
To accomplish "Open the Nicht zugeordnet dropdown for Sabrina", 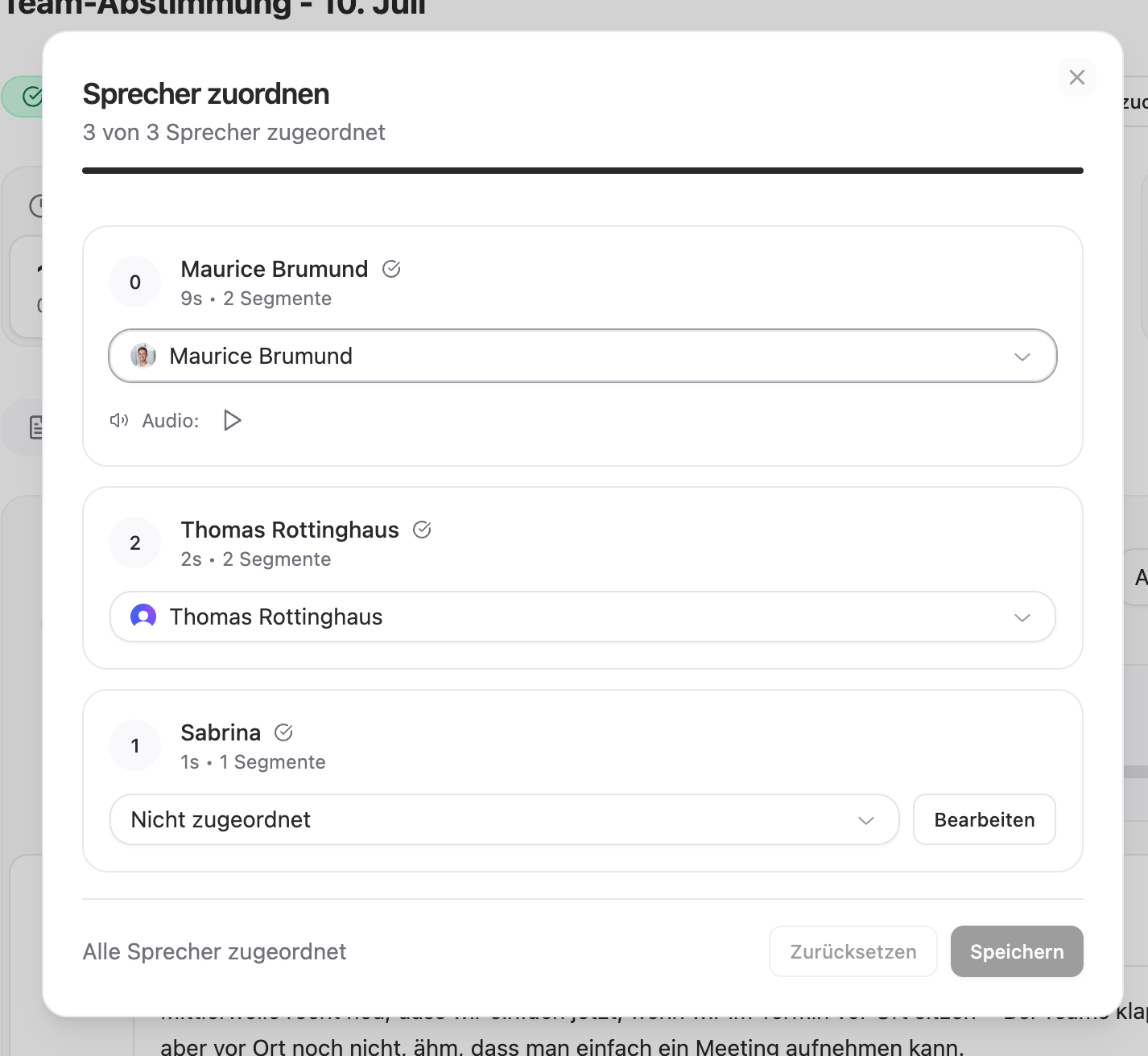I will pyautogui.click(x=504, y=819).
